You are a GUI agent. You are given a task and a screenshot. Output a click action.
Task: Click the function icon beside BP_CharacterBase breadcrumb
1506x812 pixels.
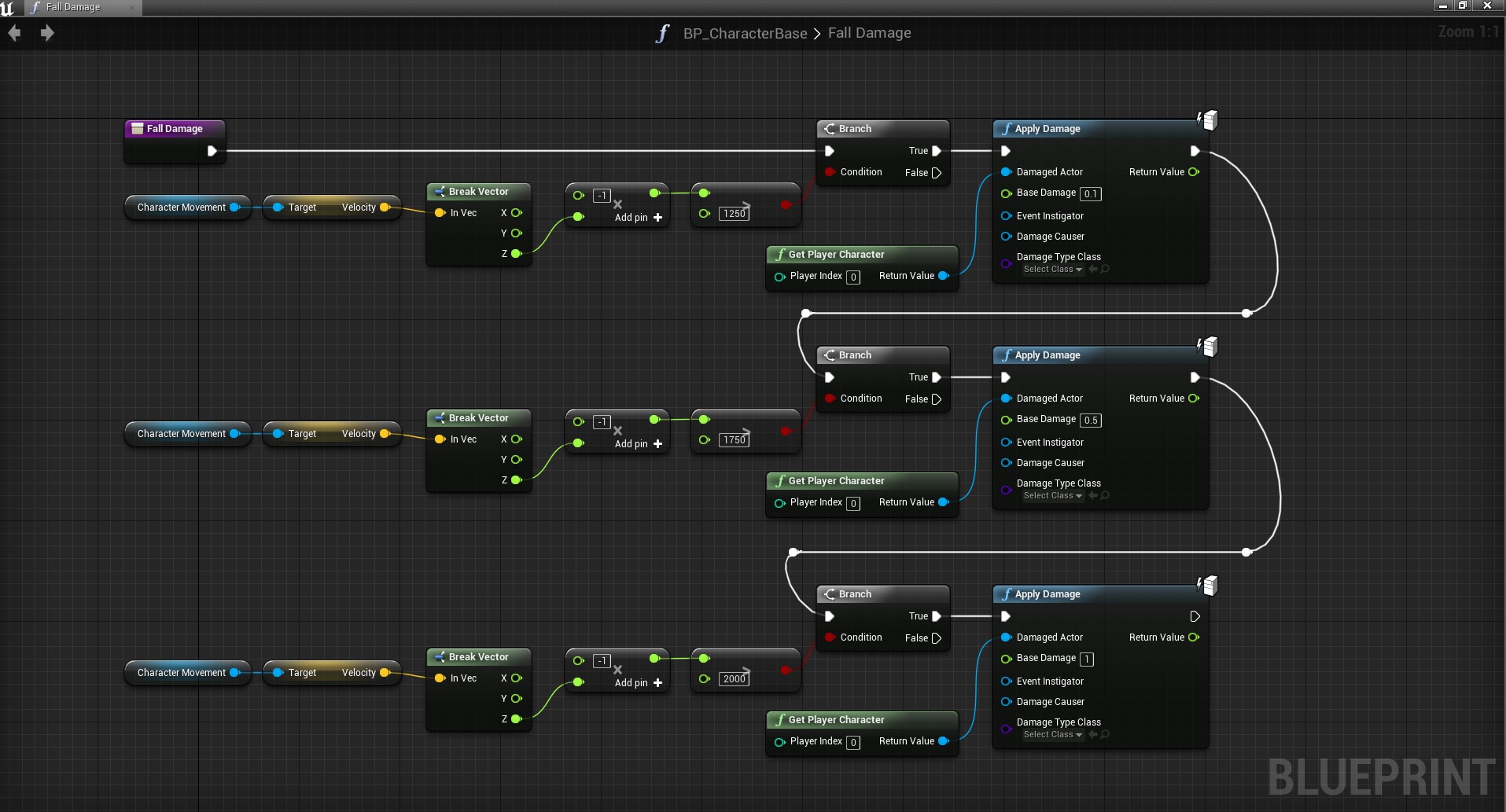pos(662,33)
